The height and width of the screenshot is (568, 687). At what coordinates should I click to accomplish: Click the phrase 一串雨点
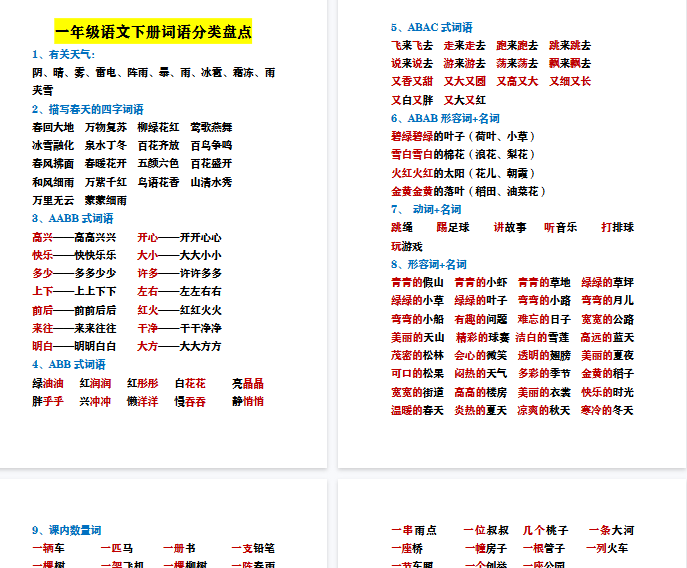[413, 530]
